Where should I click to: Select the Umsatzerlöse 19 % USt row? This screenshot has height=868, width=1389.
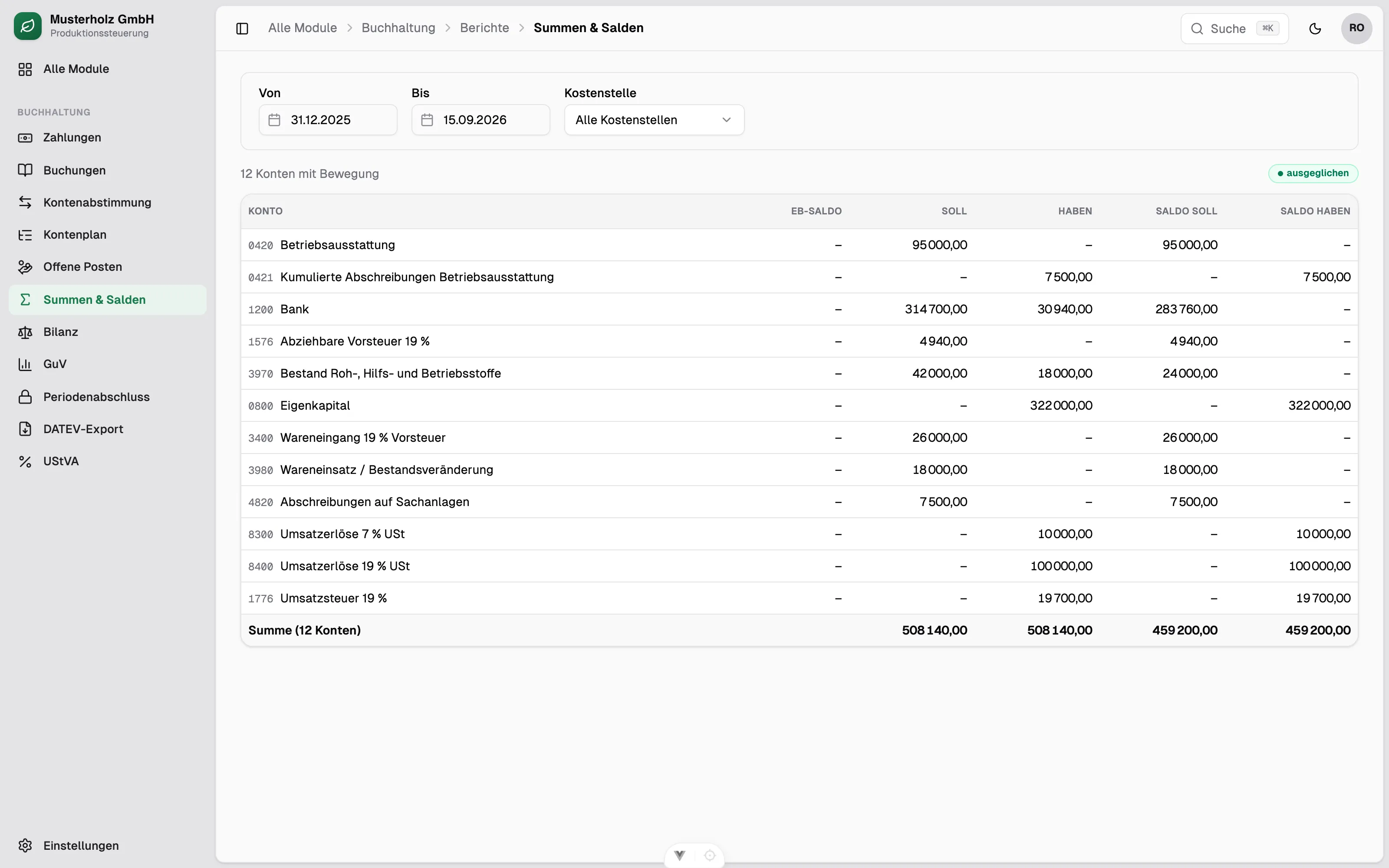point(799,567)
